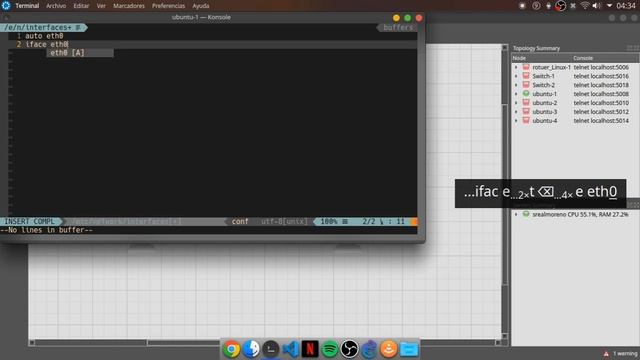Click the vertical scrollbar of GNS3 canvas

point(505,195)
